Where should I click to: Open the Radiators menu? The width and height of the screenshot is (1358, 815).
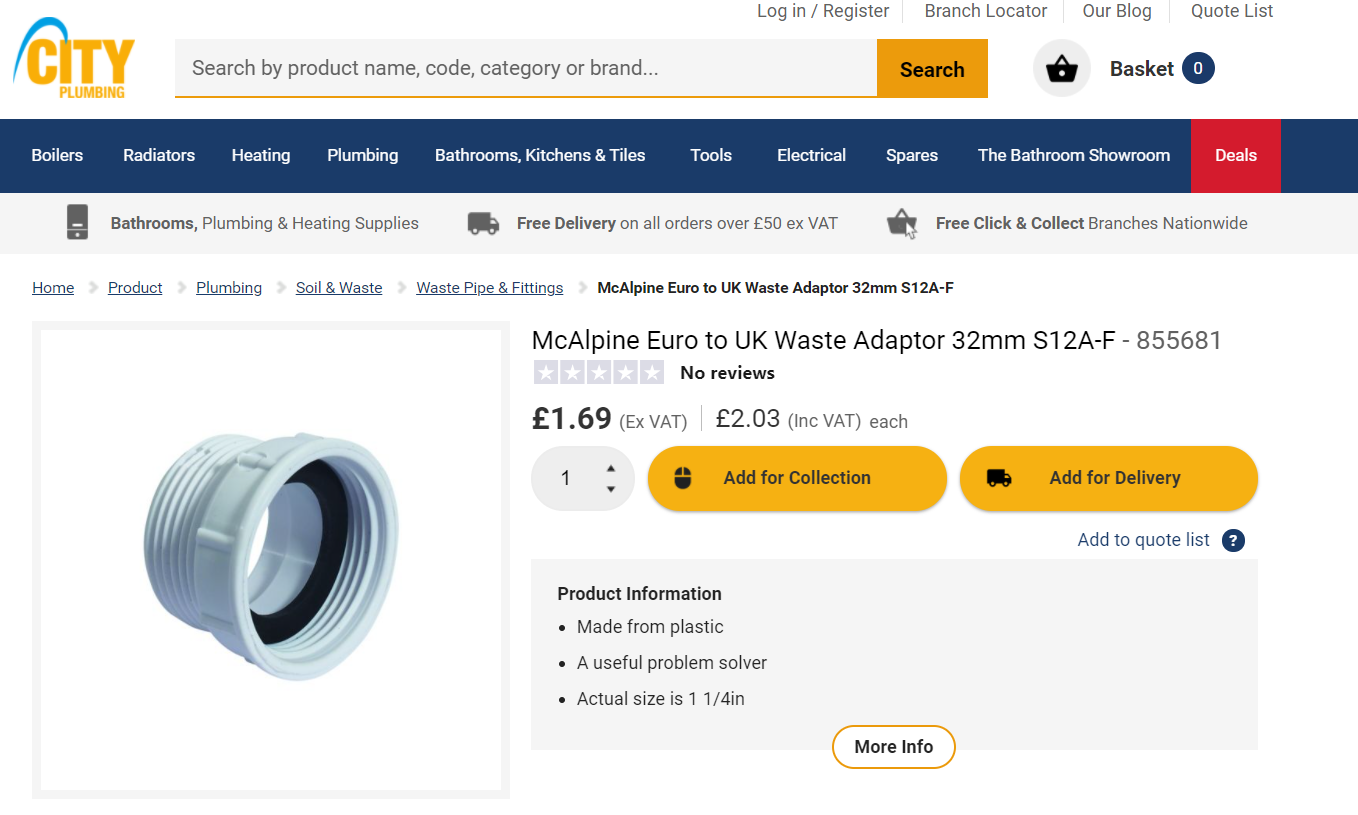(x=159, y=155)
